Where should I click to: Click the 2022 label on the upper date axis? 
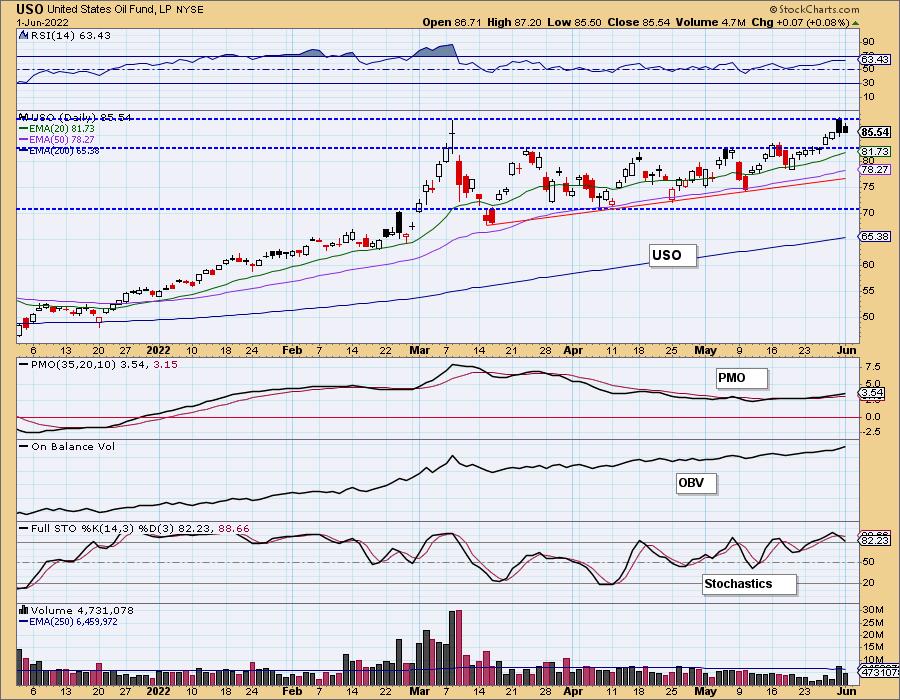pos(158,351)
